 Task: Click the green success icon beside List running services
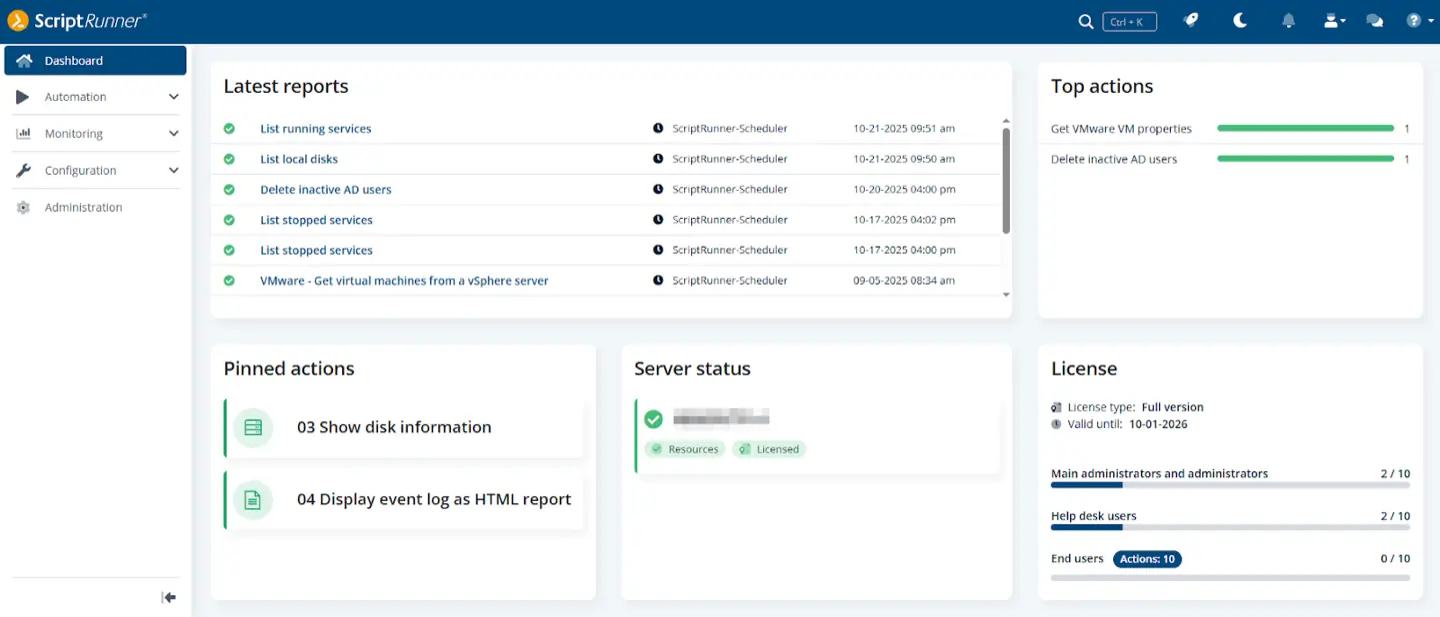pyautogui.click(x=229, y=128)
